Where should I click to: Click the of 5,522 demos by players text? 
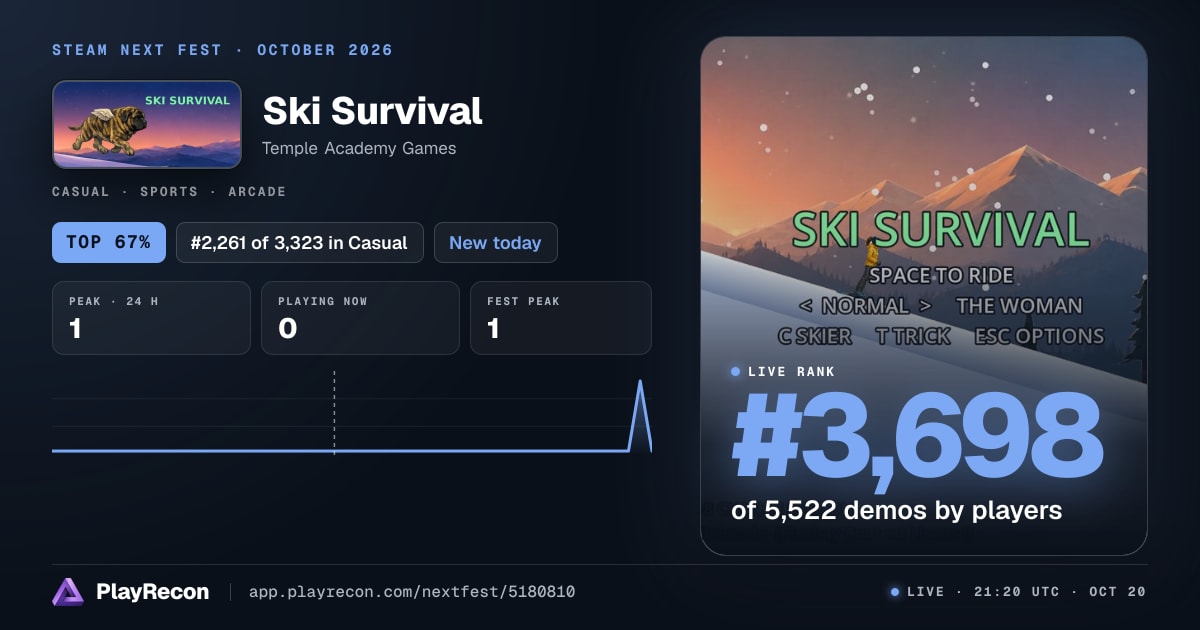(897, 510)
